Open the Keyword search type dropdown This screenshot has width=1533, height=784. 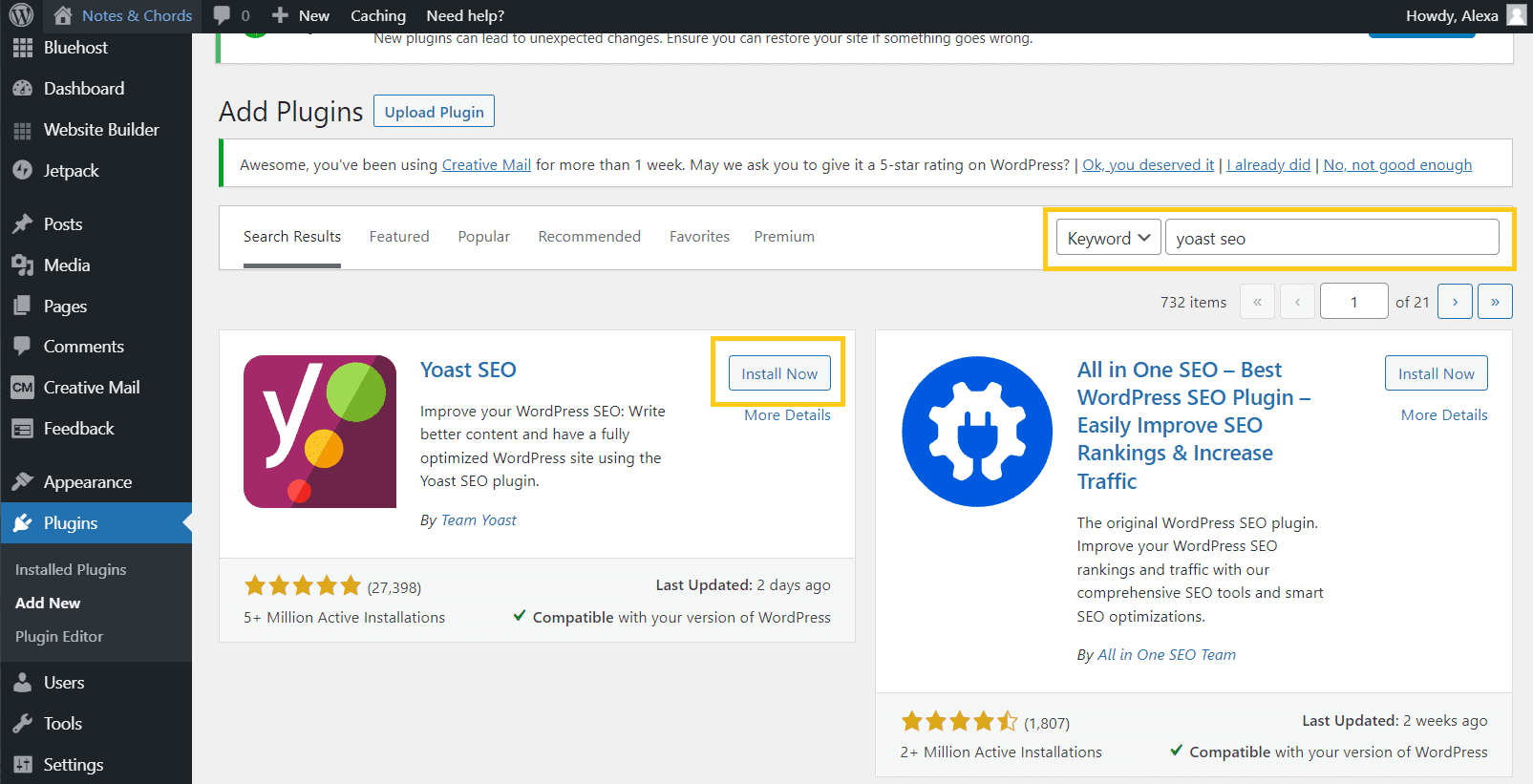pos(1109,238)
